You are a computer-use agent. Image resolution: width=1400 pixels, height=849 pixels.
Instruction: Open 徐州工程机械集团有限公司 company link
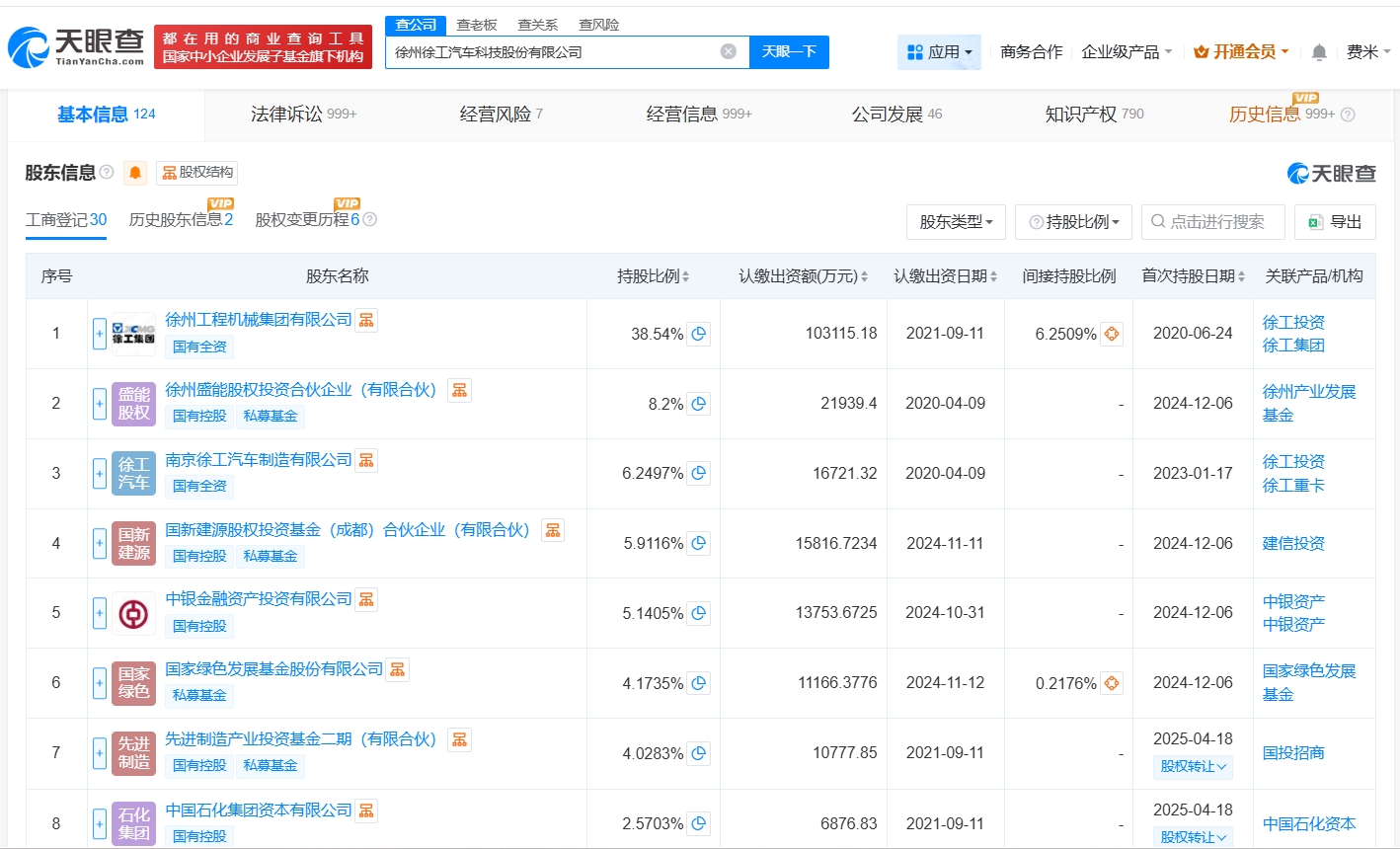[x=259, y=320]
